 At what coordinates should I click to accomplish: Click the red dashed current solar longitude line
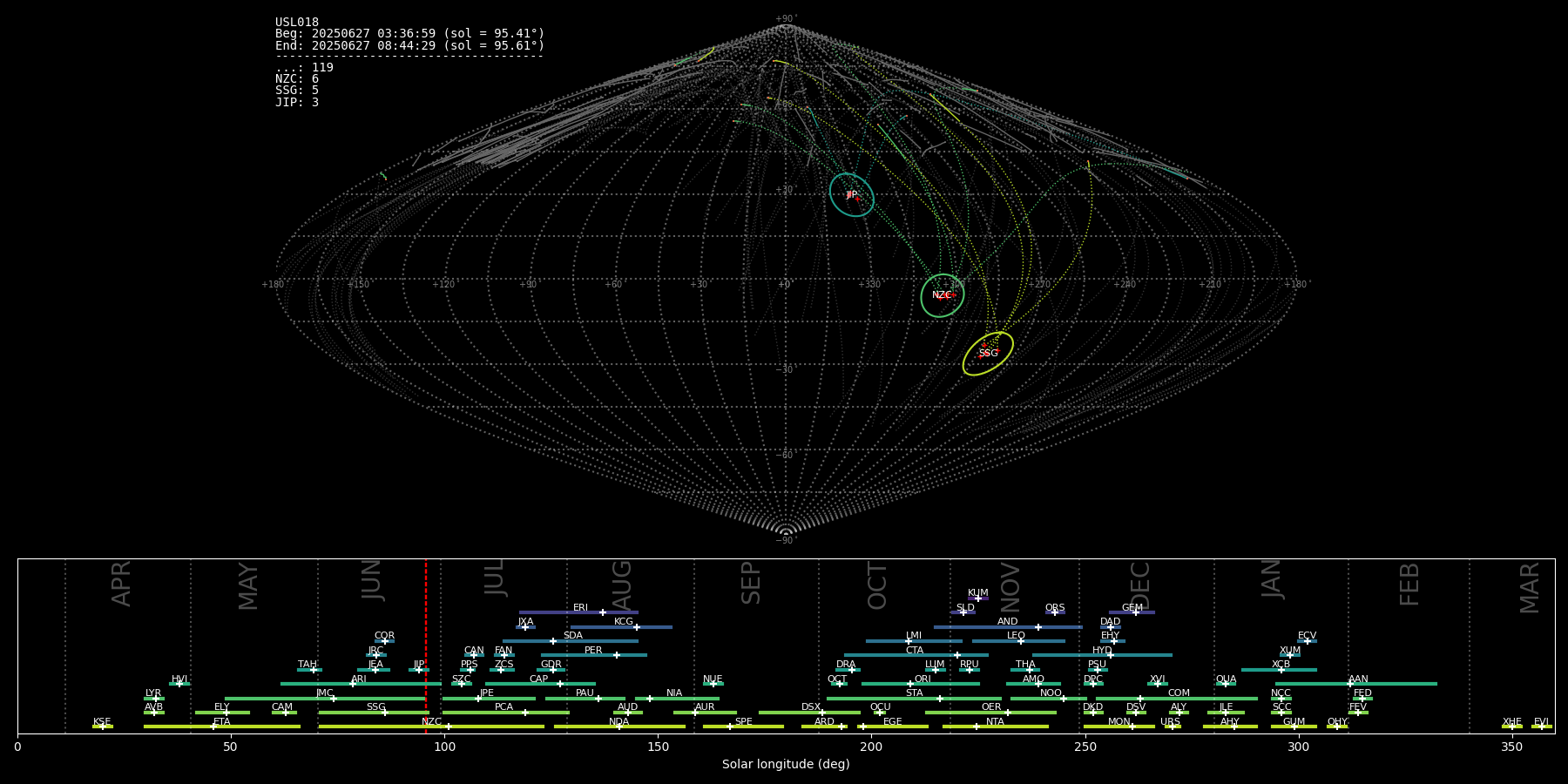[x=426, y=645]
